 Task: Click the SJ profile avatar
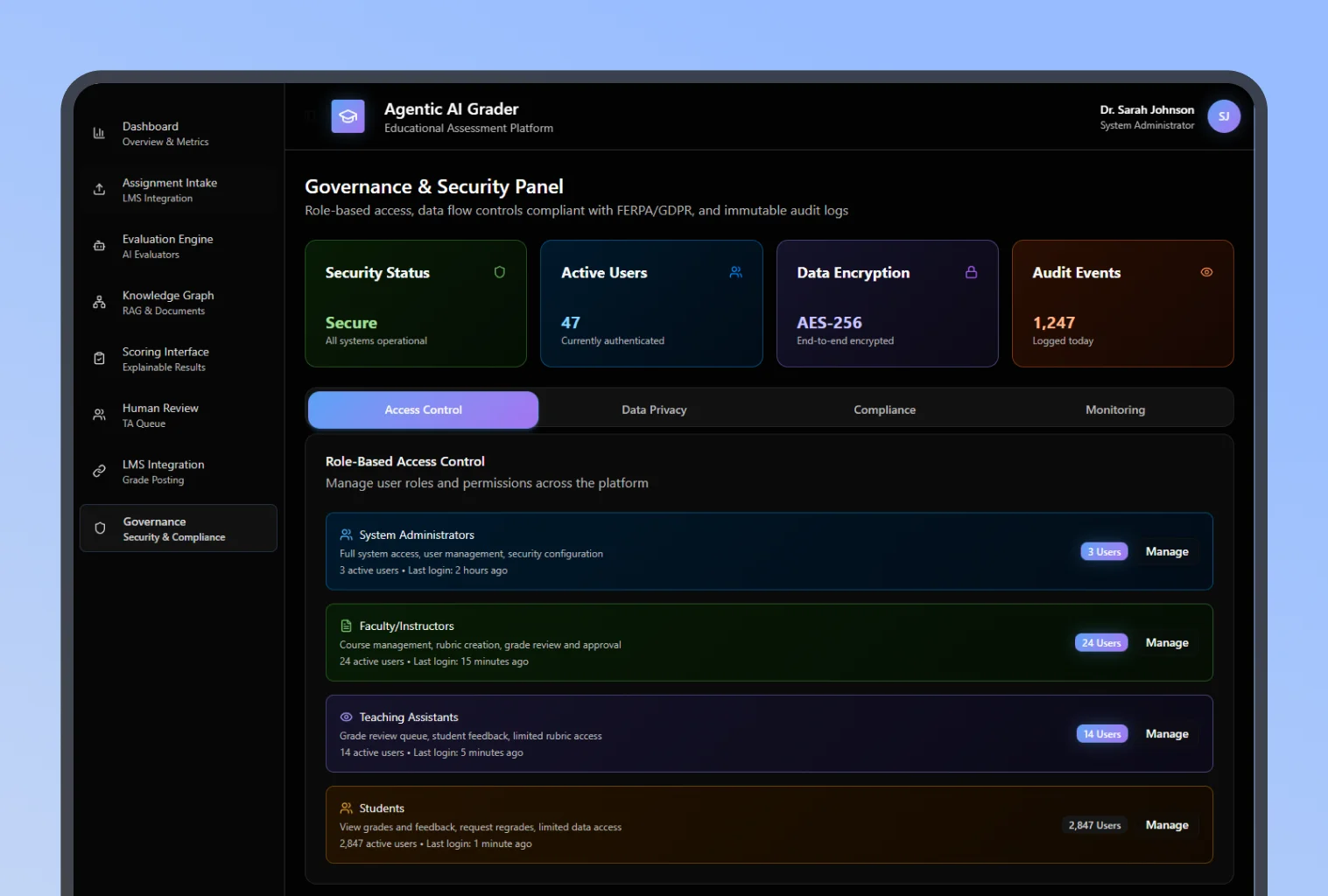click(x=1223, y=115)
